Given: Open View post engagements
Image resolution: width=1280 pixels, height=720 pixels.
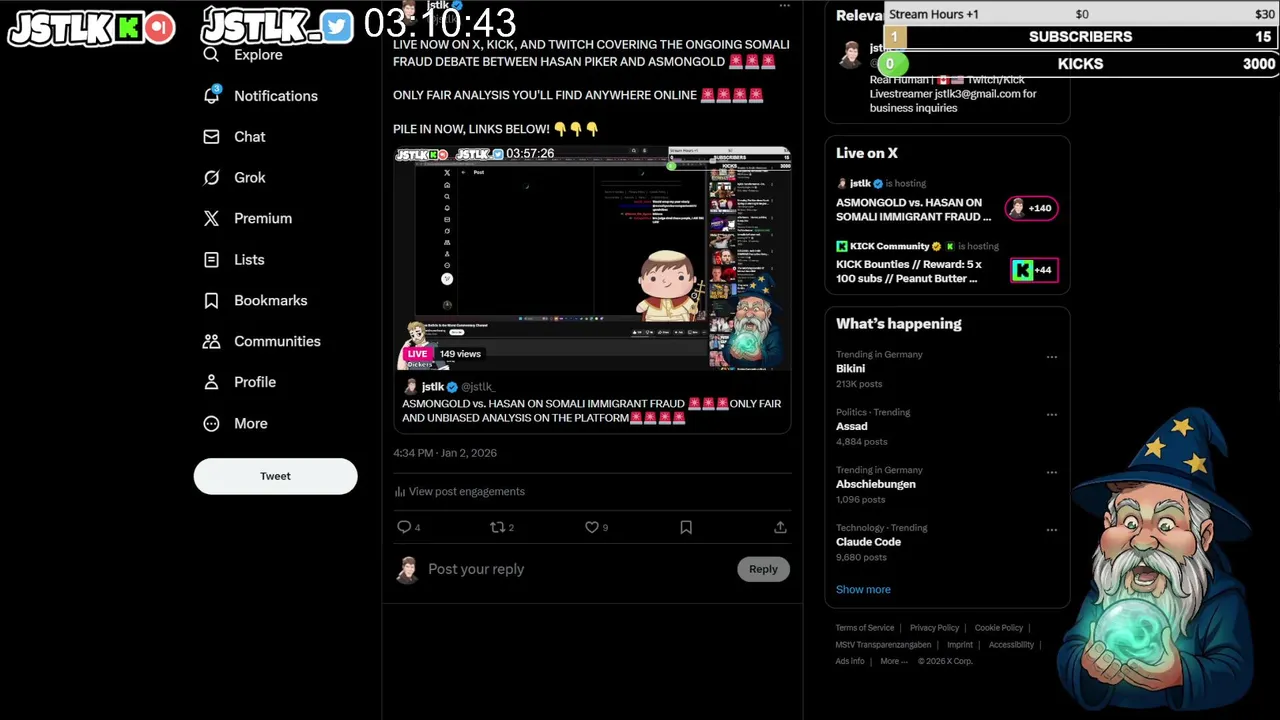Looking at the screenshot, I should pos(466,492).
